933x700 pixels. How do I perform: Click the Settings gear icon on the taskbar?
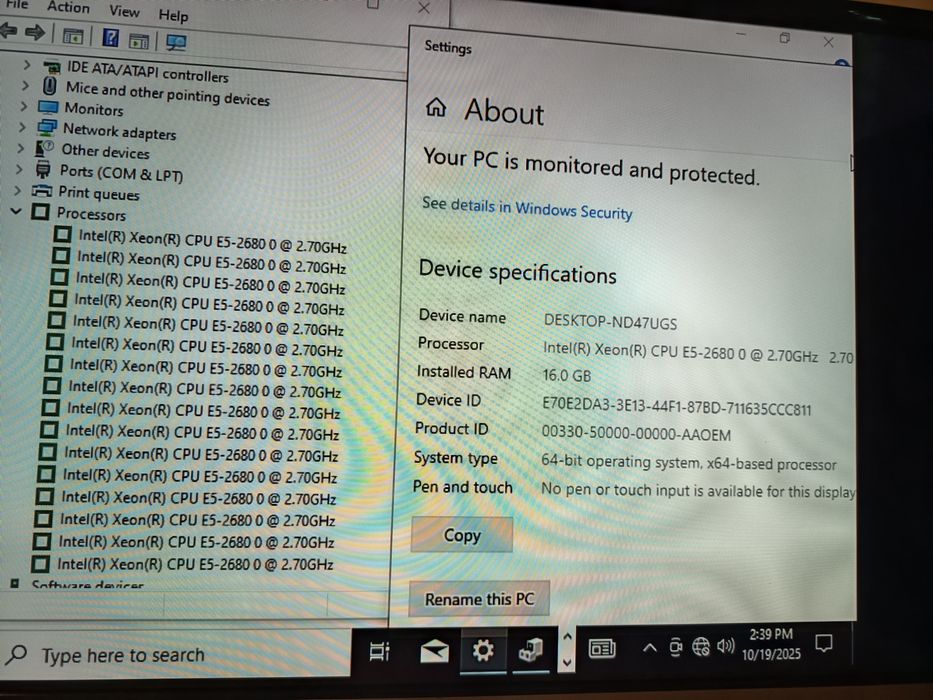(x=483, y=651)
